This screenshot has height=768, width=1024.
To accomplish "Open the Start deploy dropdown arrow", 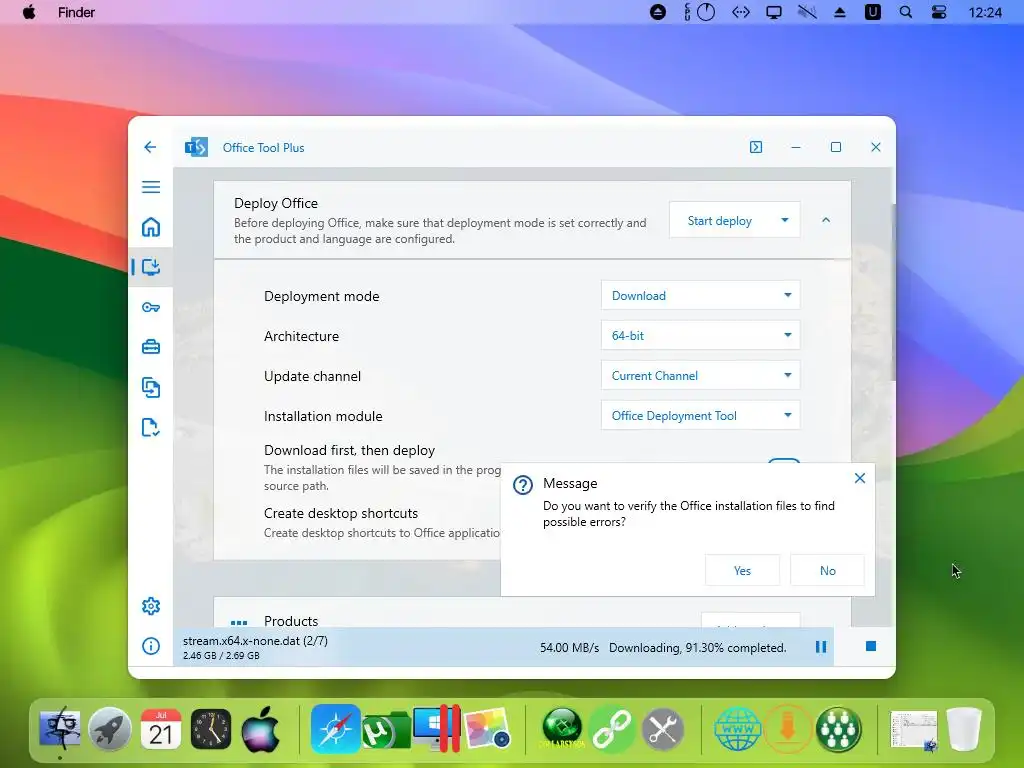I will [x=785, y=221].
